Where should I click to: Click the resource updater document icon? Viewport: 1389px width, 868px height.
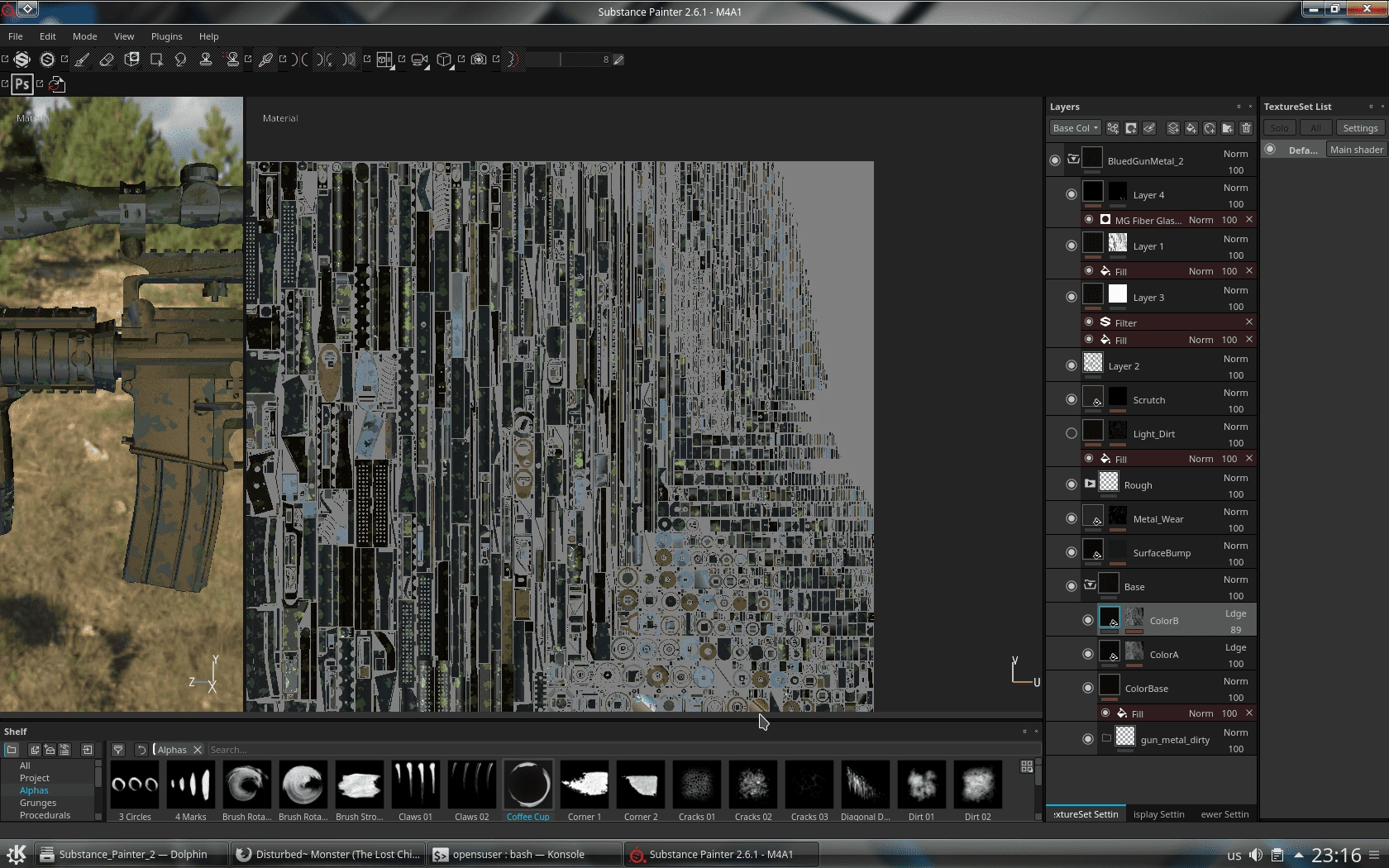pyautogui.click(x=57, y=84)
